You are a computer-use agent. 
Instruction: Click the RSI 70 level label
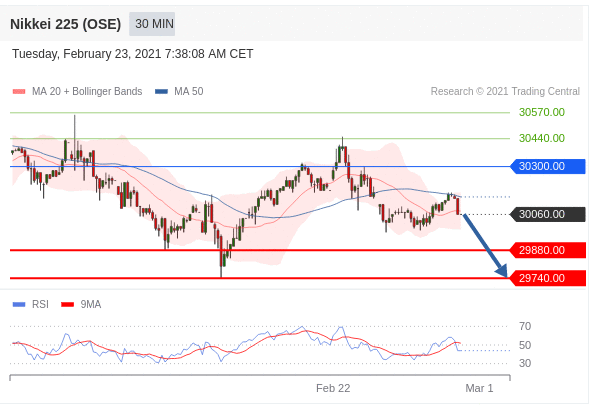click(525, 326)
